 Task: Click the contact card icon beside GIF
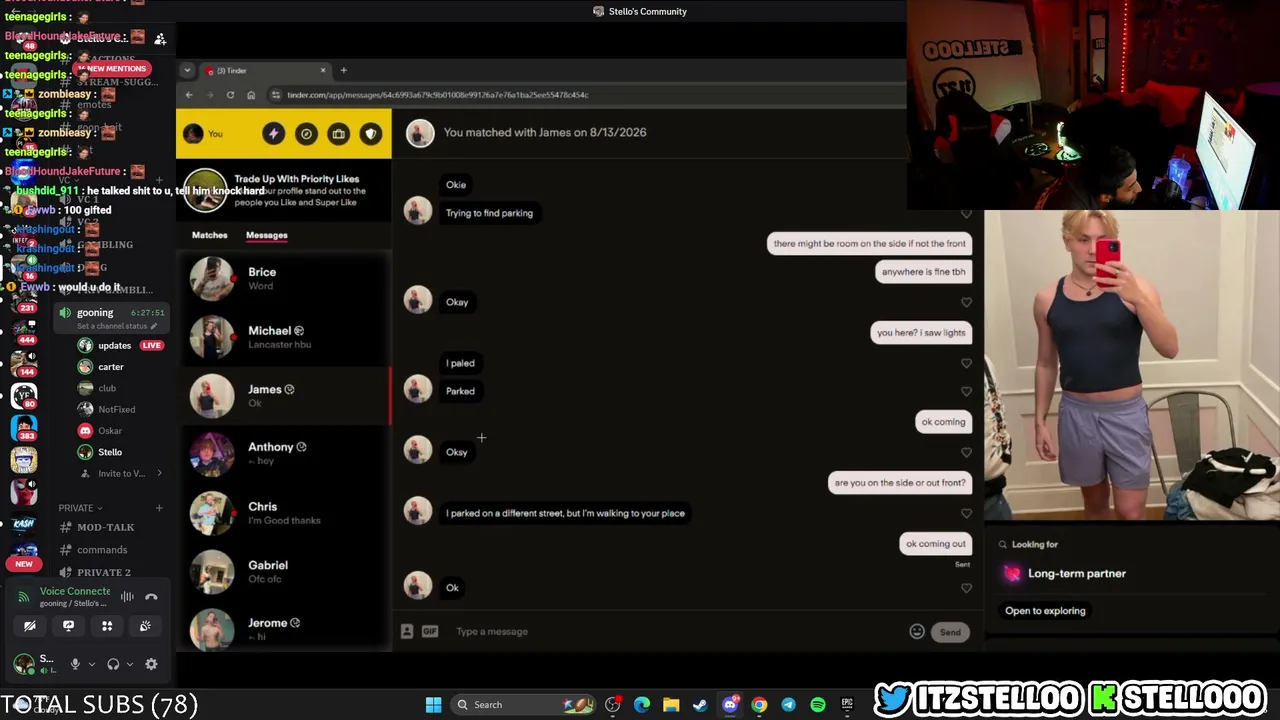point(407,631)
